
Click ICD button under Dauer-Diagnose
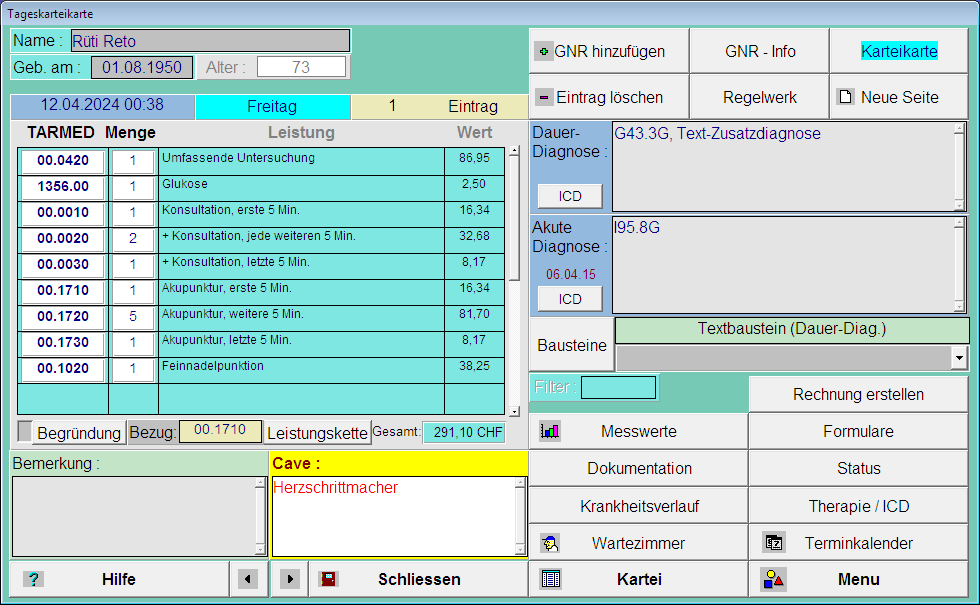tap(570, 196)
